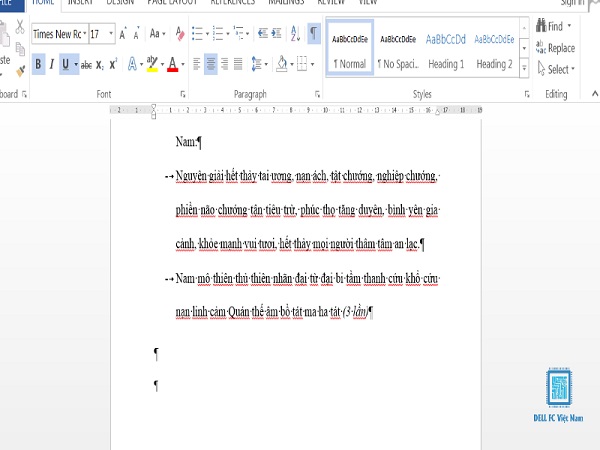600x450 pixels.
Task: Apply yellow text highlight color
Action: coord(152,64)
